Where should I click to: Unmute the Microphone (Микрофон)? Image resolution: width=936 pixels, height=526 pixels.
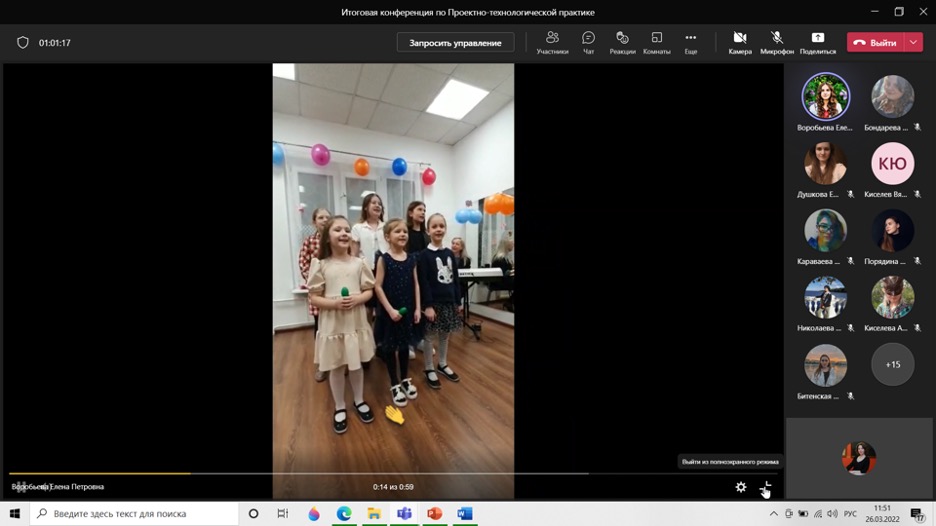tap(776, 42)
